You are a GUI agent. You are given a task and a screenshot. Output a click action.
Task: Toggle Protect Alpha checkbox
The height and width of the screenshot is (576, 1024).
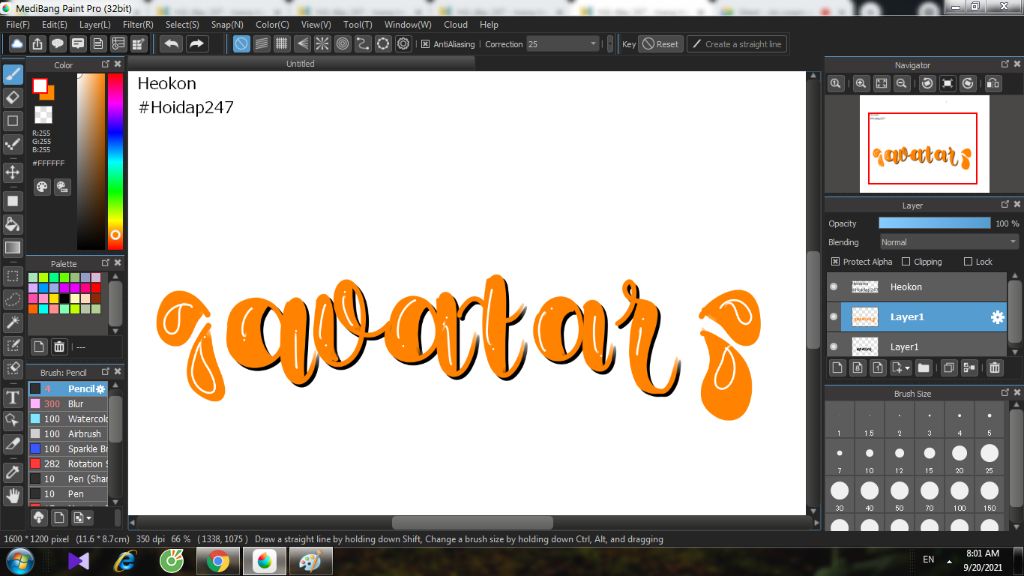pos(835,261)
